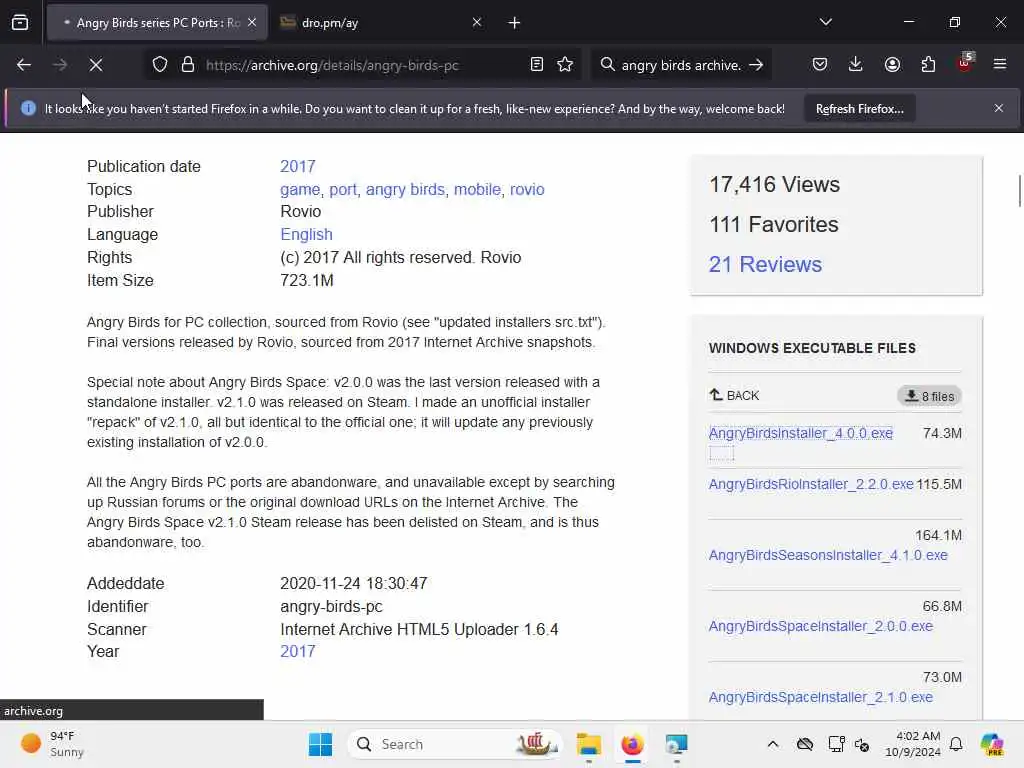Dismiss the Refresh Firefox notification bar
1024x768 pixels.
(999, 108)
